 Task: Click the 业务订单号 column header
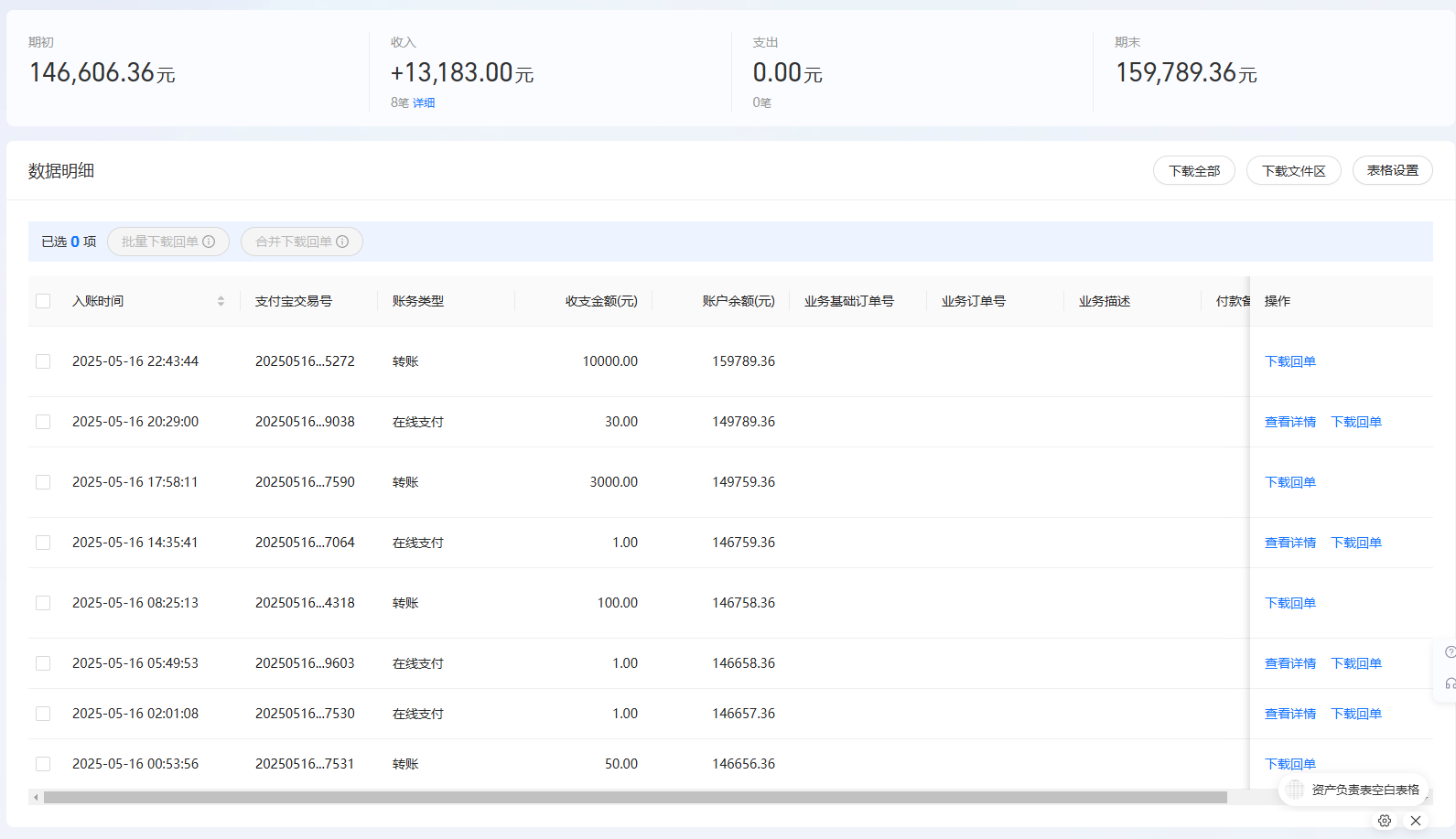click(x=974, y=301)
